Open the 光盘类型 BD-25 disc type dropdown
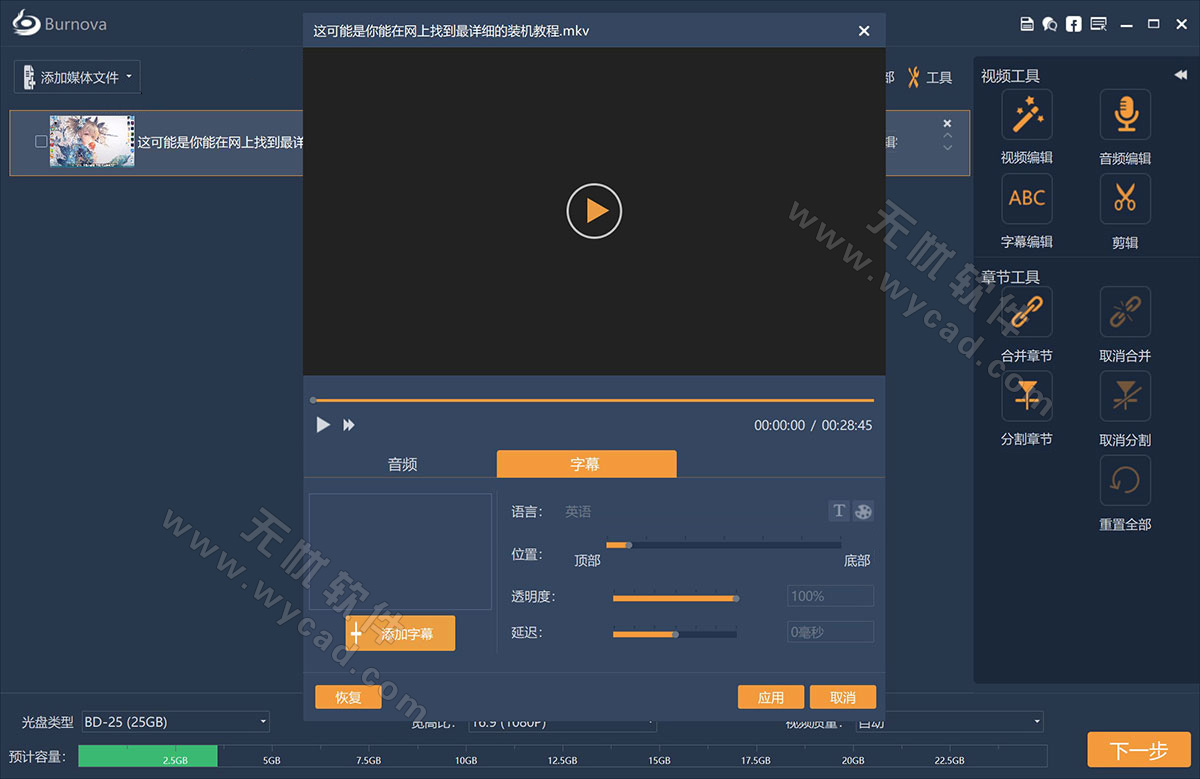 point(175,721)
